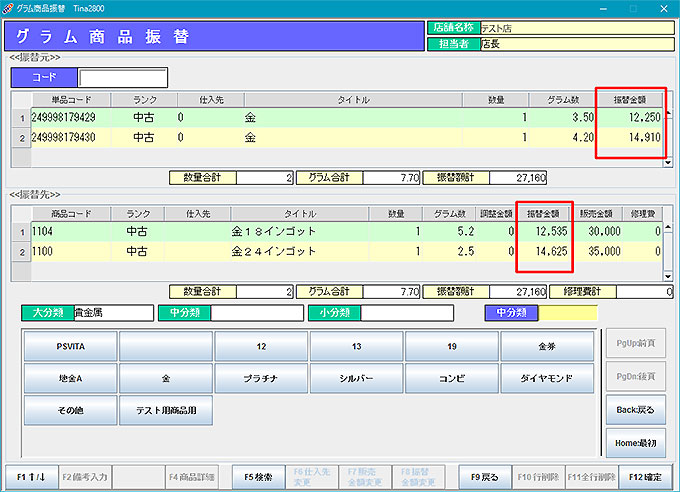Select source row 249998179430
The width and height of the screenshot is (680, 492).
tap(347, 138)
